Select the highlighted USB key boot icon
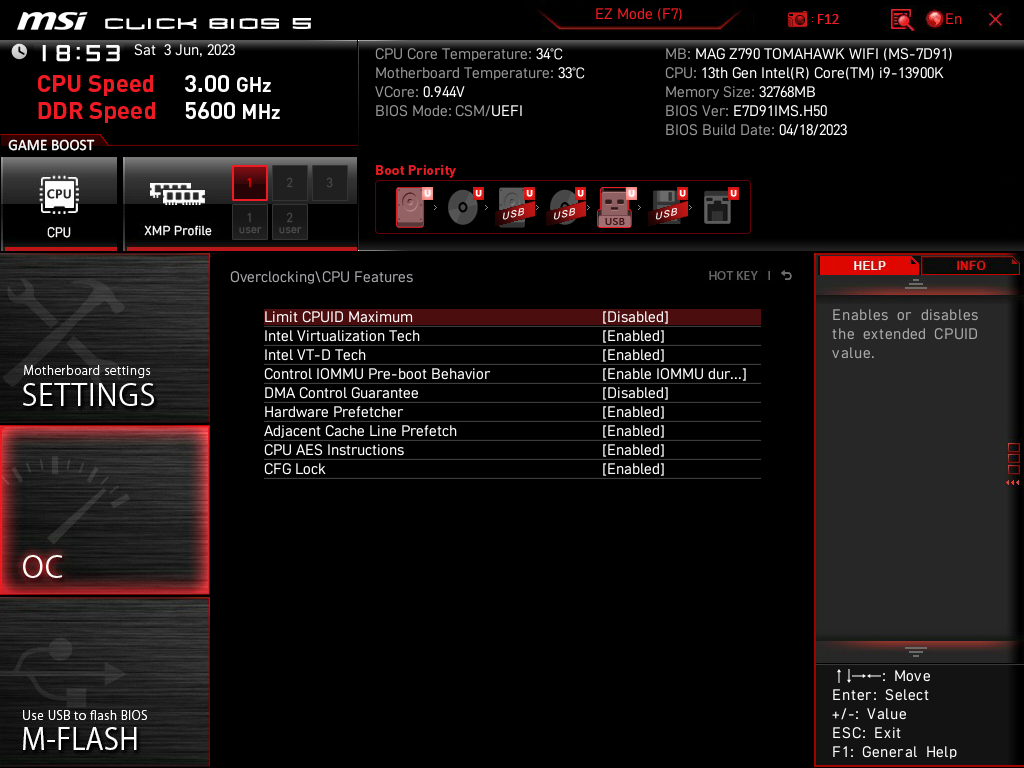The width and height of the screenshot is (1024, 768). point(616,207)
